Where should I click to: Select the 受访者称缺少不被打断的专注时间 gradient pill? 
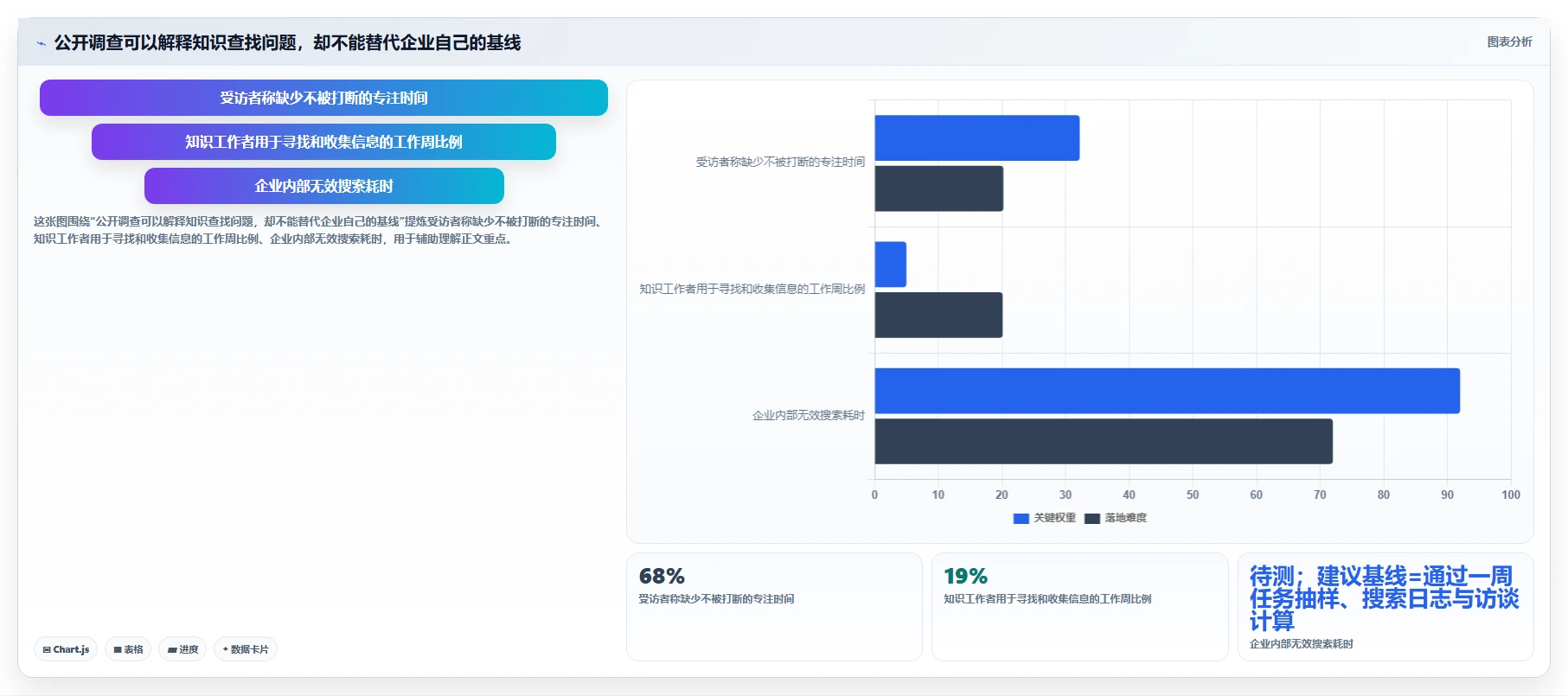click(323, 98)
